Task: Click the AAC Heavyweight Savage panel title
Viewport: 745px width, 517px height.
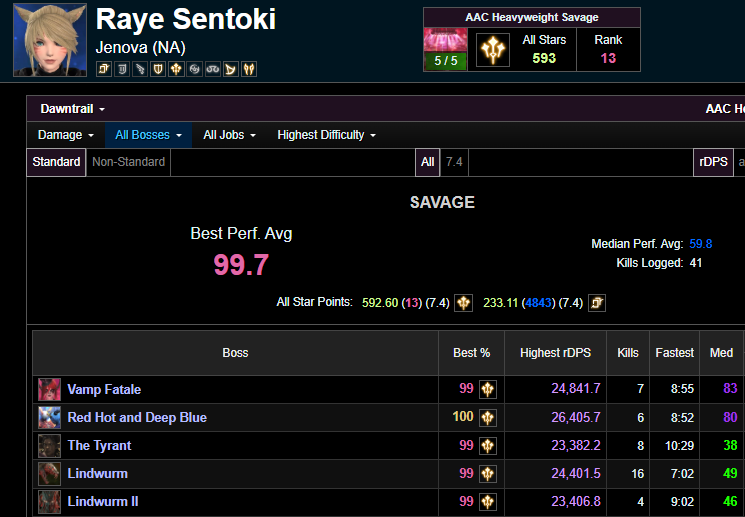Action: pyautogui.click(x=532, y=18)
